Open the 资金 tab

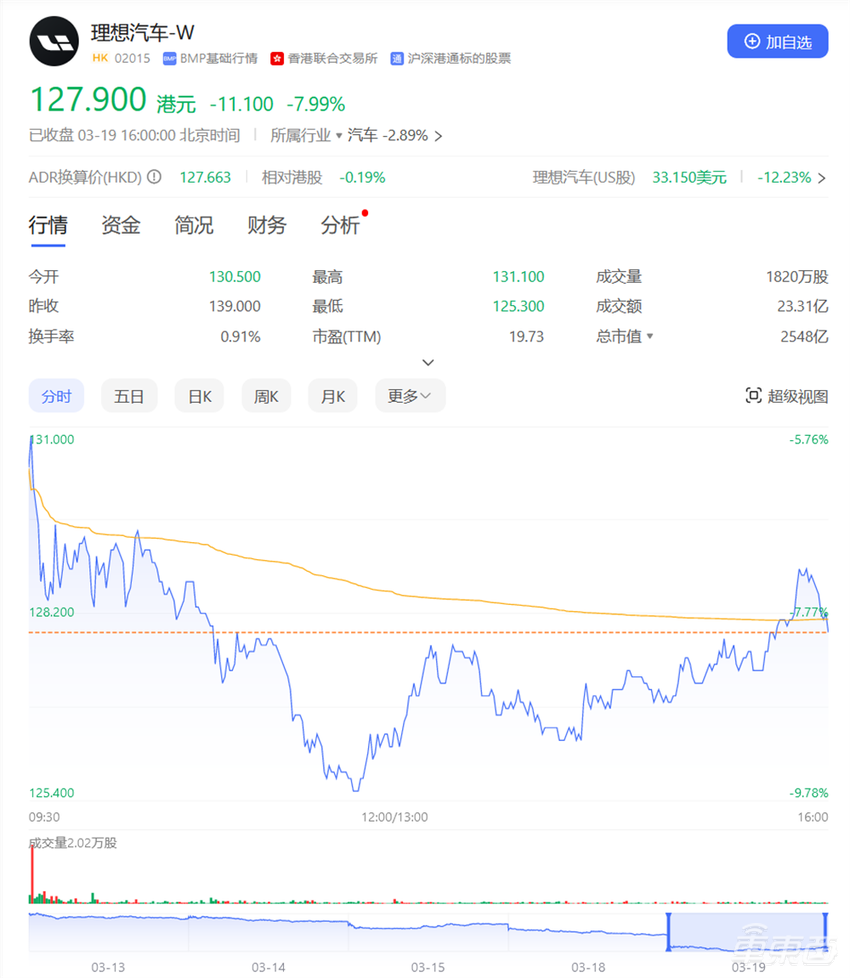tap(120, 226)
